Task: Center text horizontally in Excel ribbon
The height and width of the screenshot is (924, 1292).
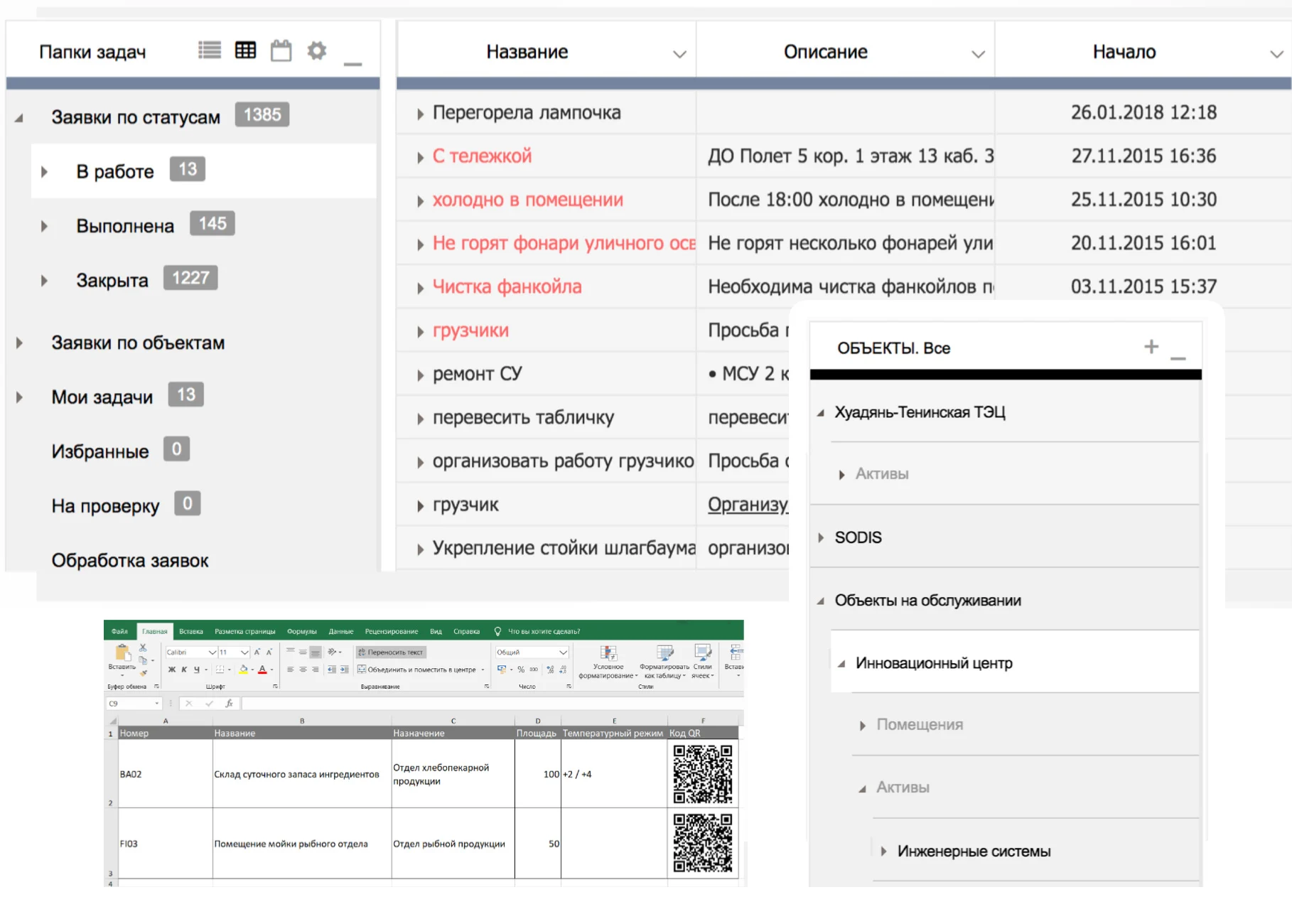Action: (x=303, y=670)
